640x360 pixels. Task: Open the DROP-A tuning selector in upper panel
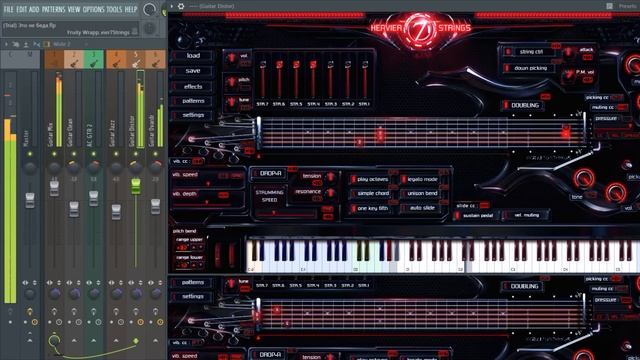(x=268, y=173)
